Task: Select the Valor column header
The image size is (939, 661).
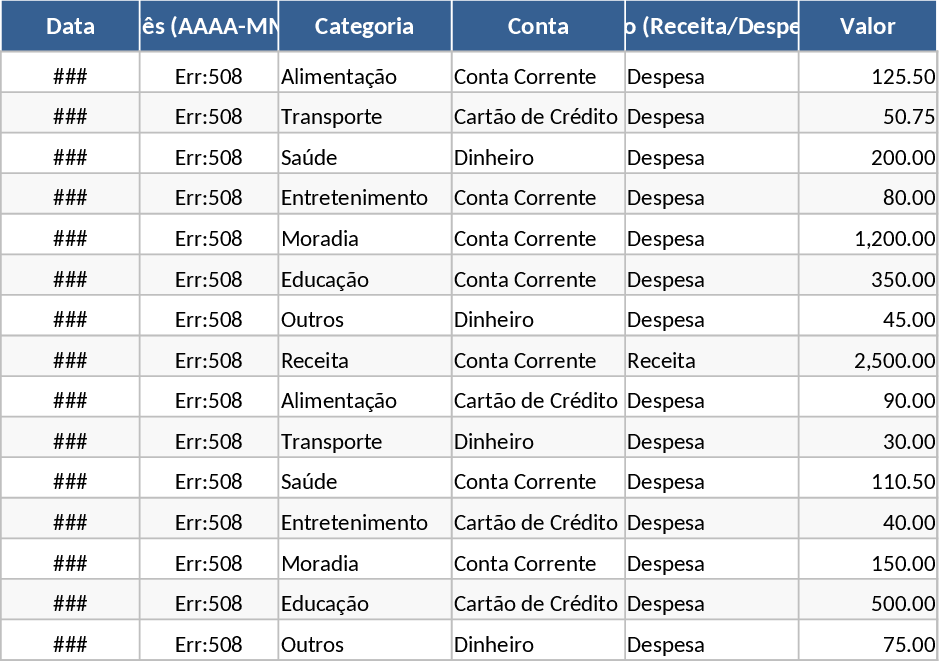Action: (x=867, y=26)
